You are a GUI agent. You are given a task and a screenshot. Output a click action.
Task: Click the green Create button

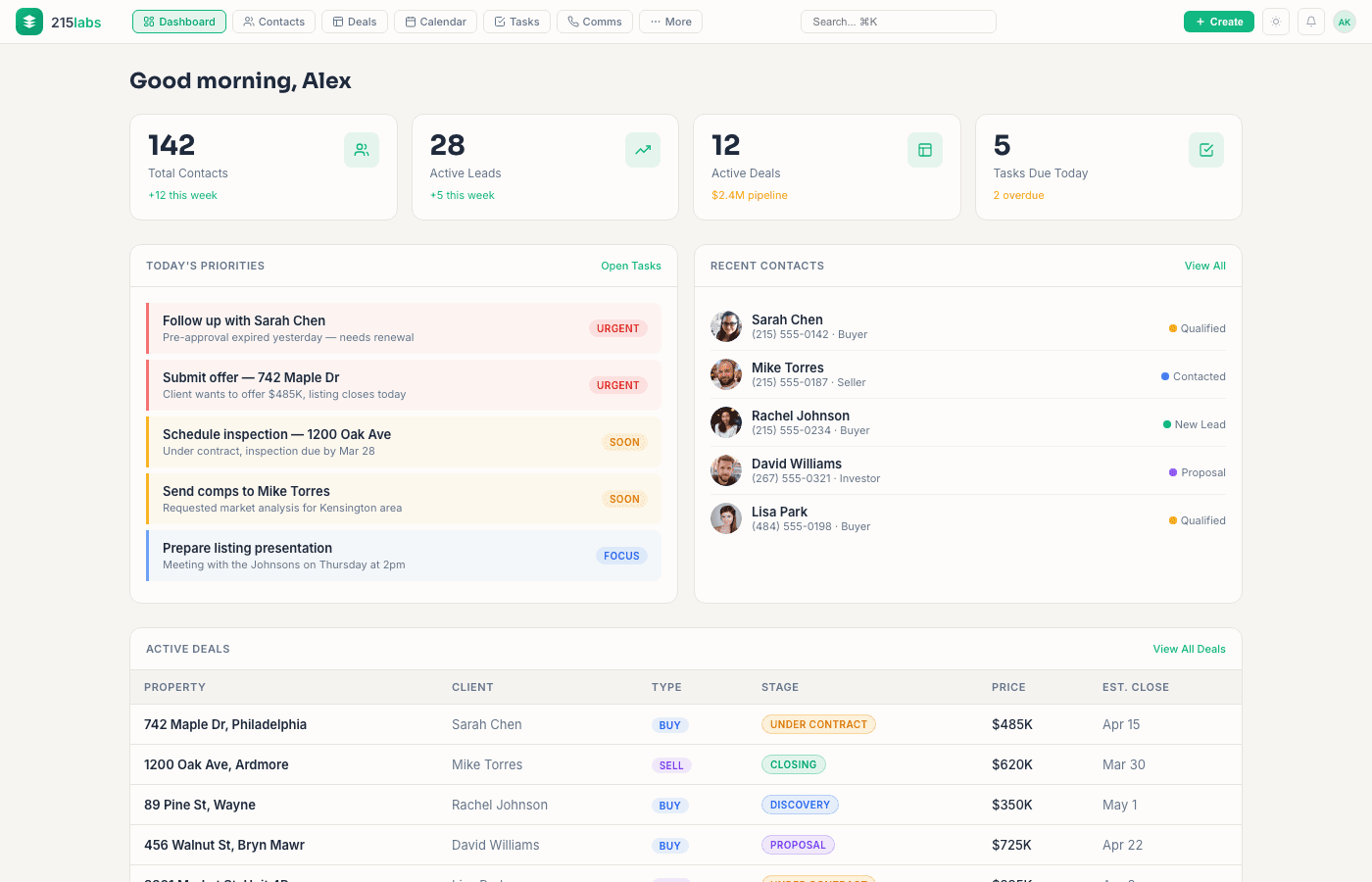(1218, 21)
